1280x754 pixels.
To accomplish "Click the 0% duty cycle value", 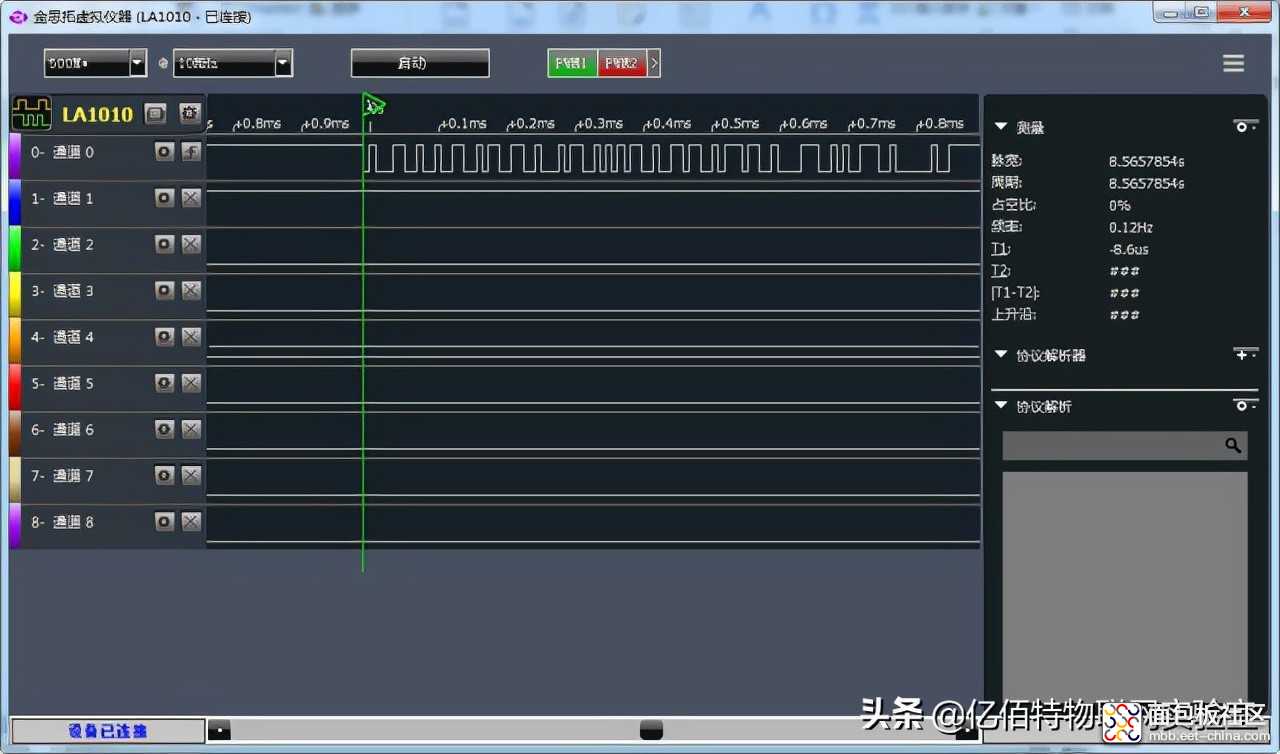I will point(1119,205).
